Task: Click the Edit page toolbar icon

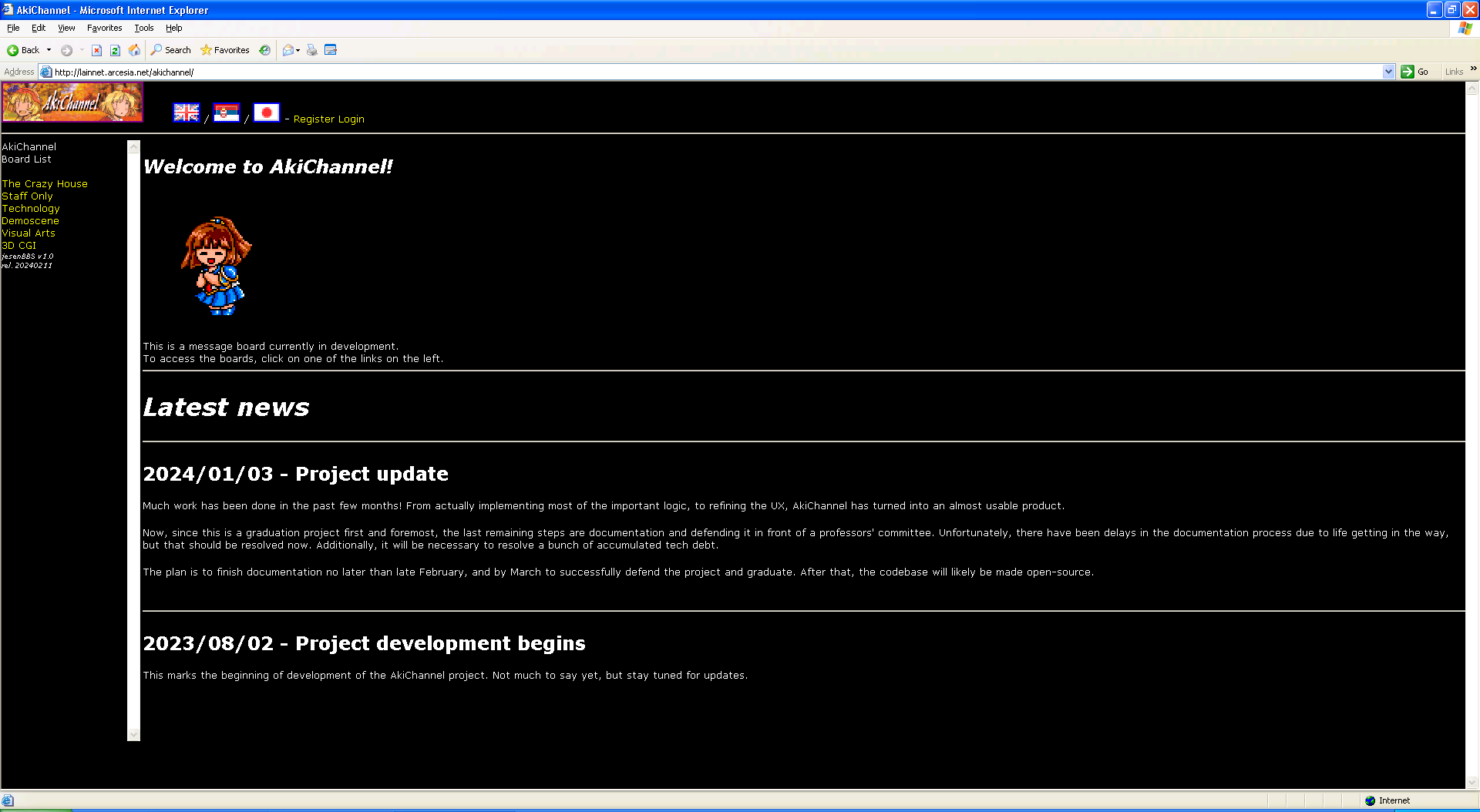Action: (x=331, y=50)
